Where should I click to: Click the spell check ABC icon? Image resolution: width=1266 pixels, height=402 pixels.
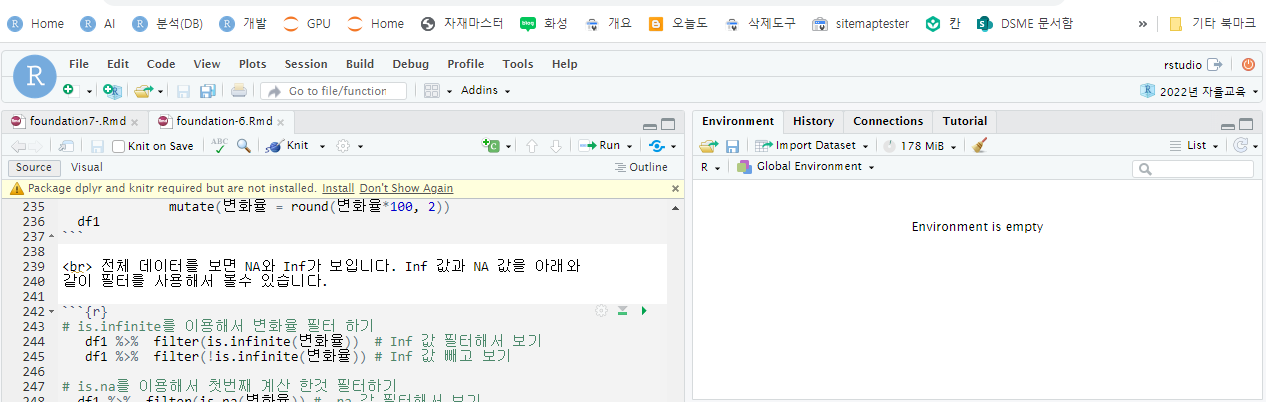(x=220, y=145)
